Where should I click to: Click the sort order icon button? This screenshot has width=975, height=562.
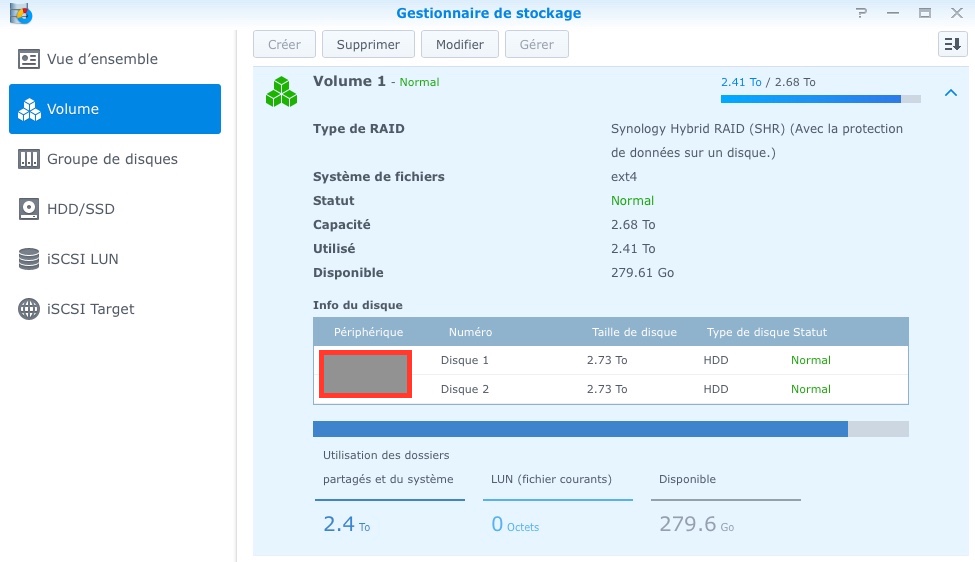[951, 44]
